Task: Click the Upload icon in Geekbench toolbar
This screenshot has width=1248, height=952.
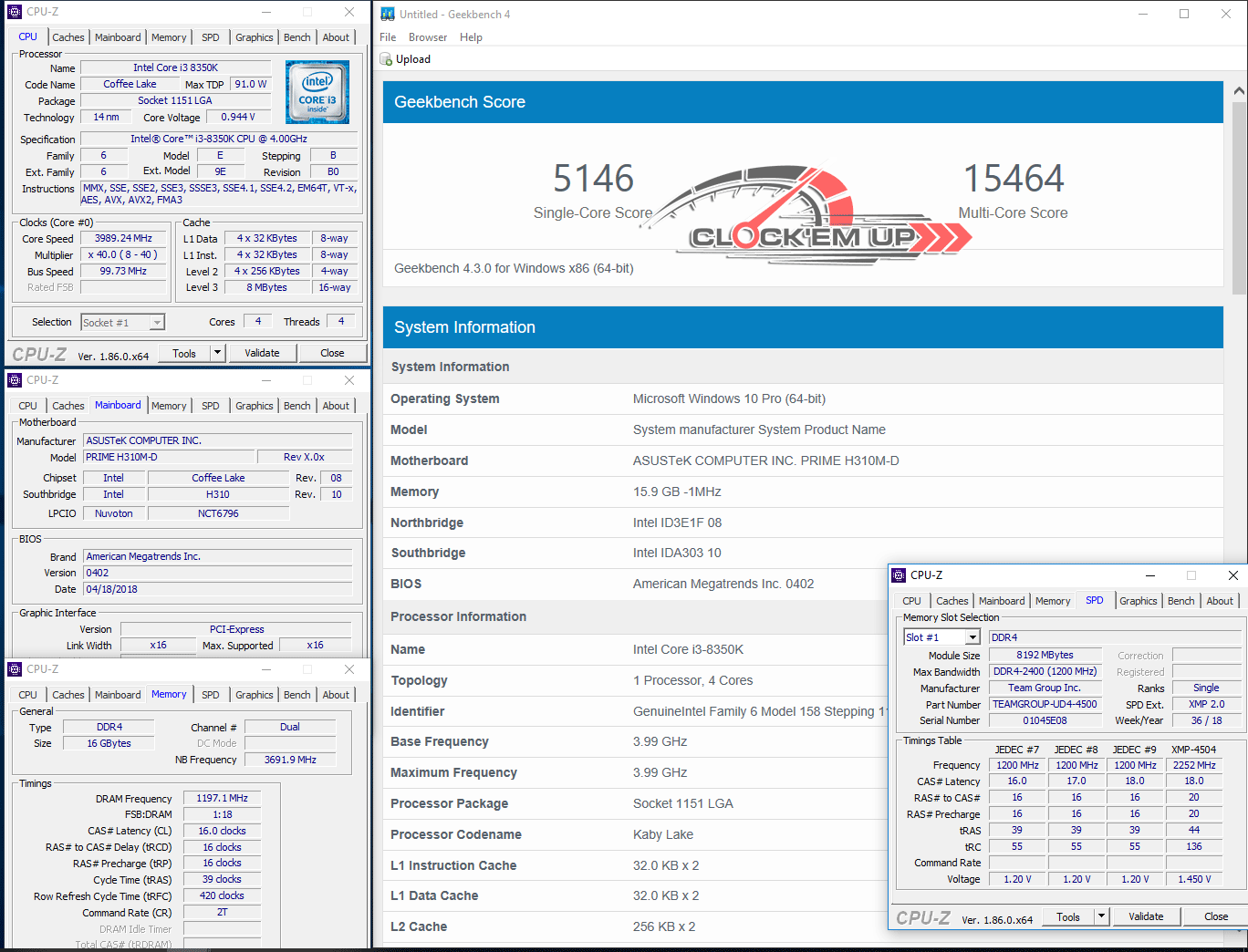Action: 386,59
